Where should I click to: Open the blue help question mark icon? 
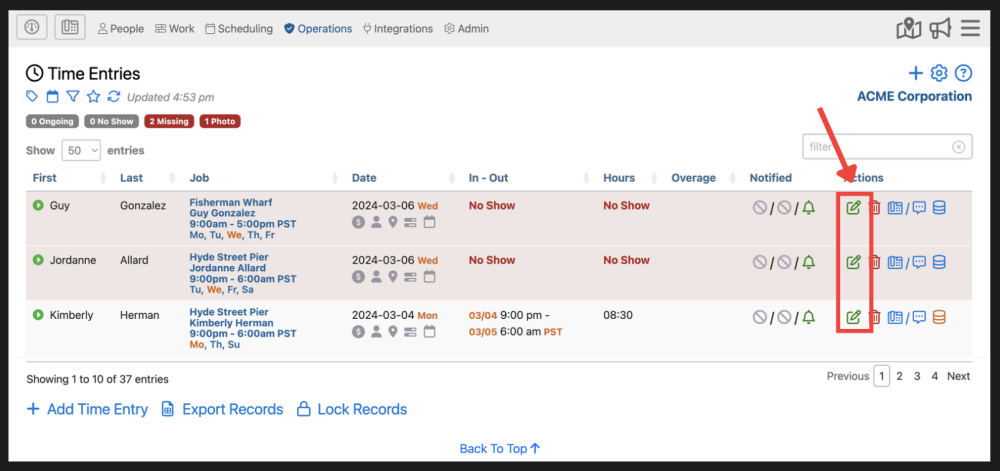[x=963, y=73]
